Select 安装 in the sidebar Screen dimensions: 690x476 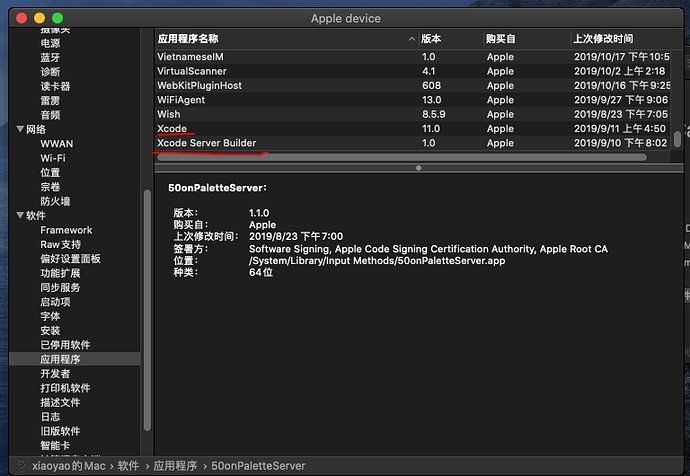coord(50,330)
